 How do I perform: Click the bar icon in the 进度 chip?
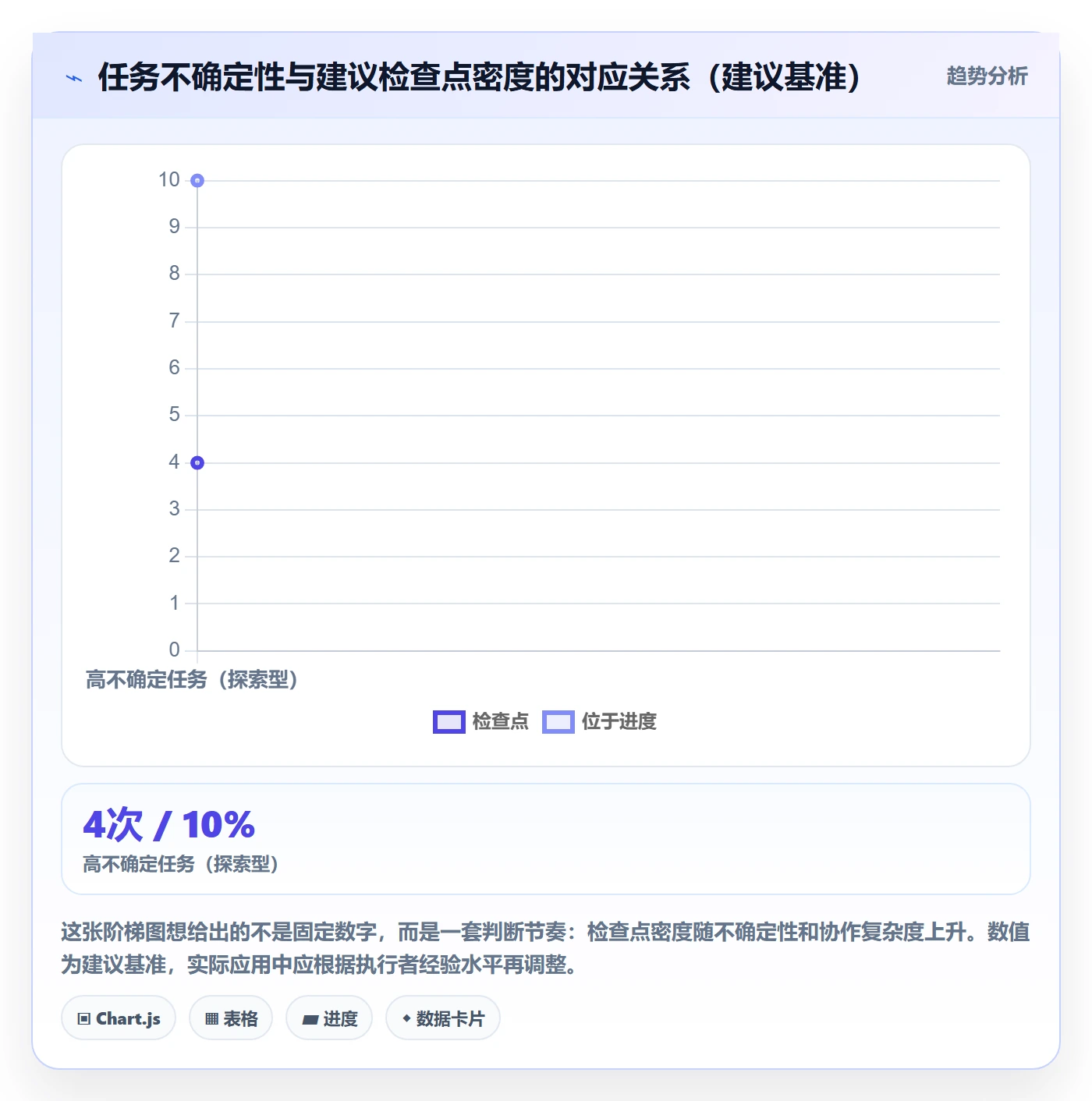pyautogui.click(x=310, y=1019)
